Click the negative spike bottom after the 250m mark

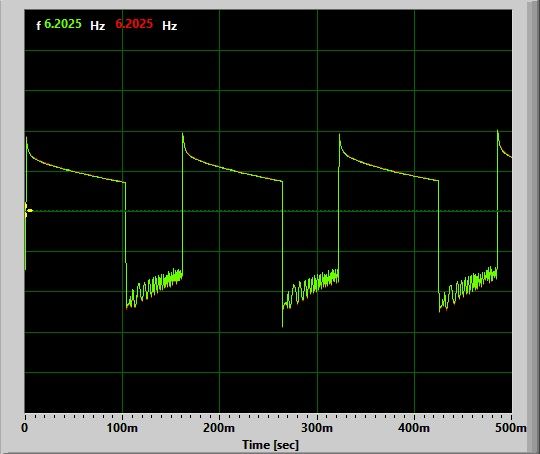283,326
